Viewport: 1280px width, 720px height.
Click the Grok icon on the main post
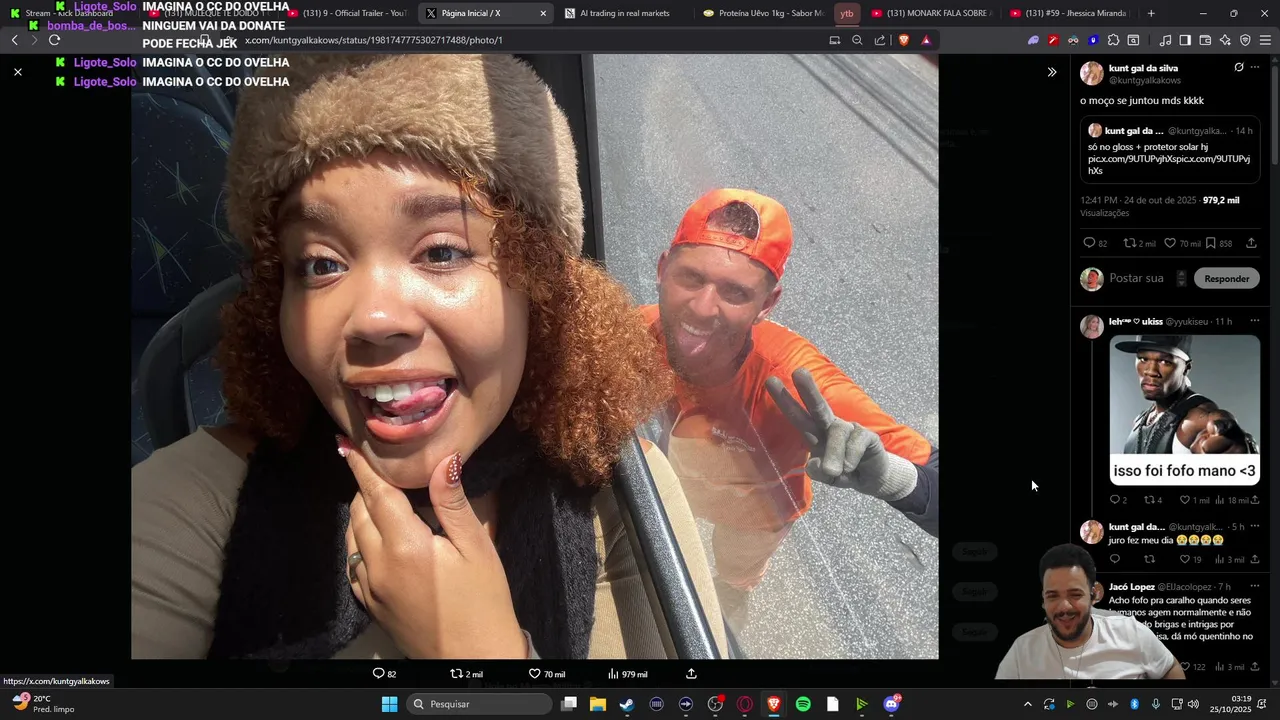point(1238,67)
